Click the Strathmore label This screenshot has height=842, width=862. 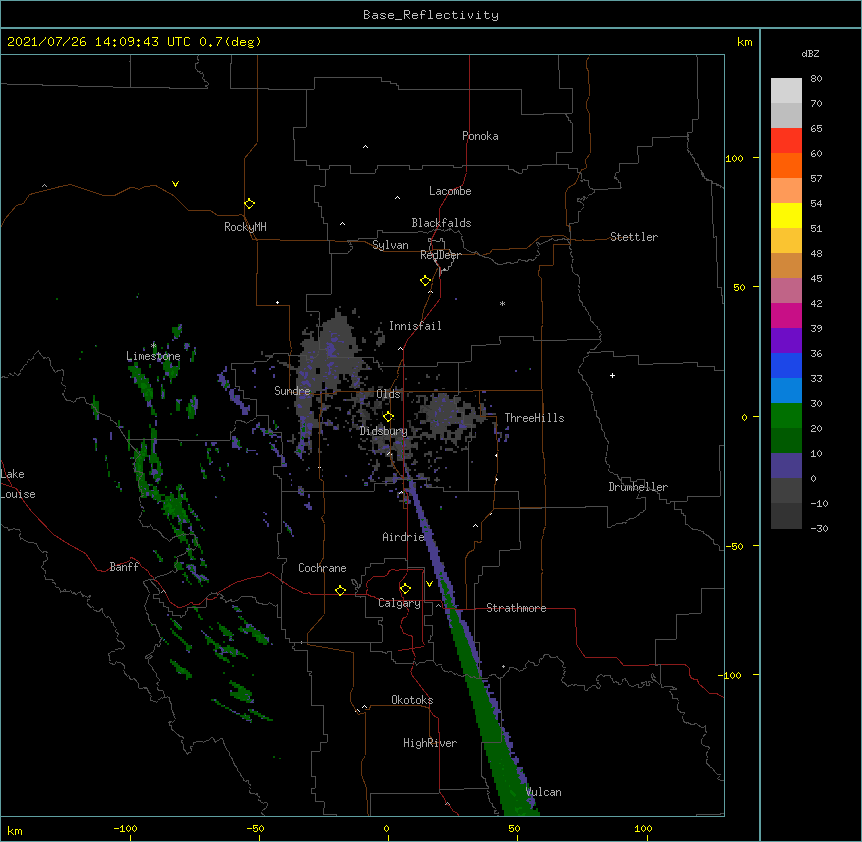pos(516,608)
